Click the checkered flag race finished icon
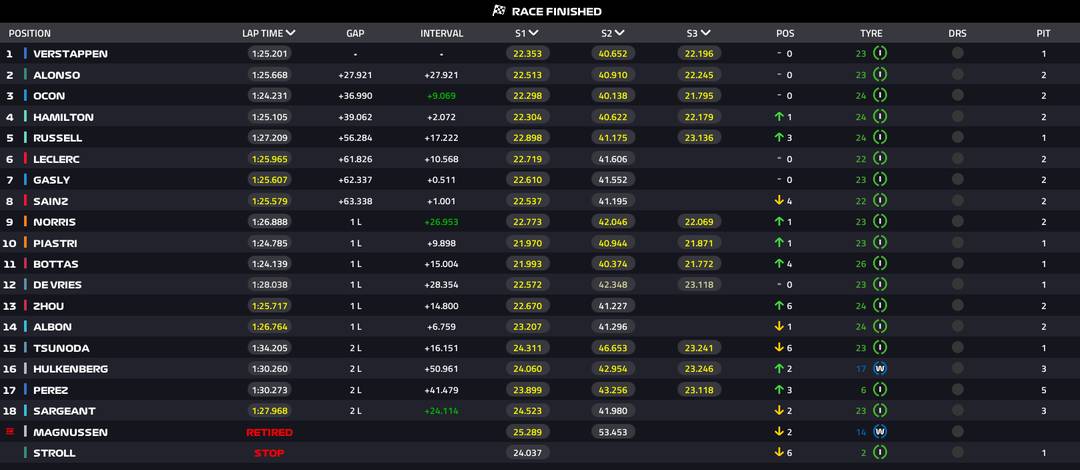1080x470 pixels. click(499, 11)
